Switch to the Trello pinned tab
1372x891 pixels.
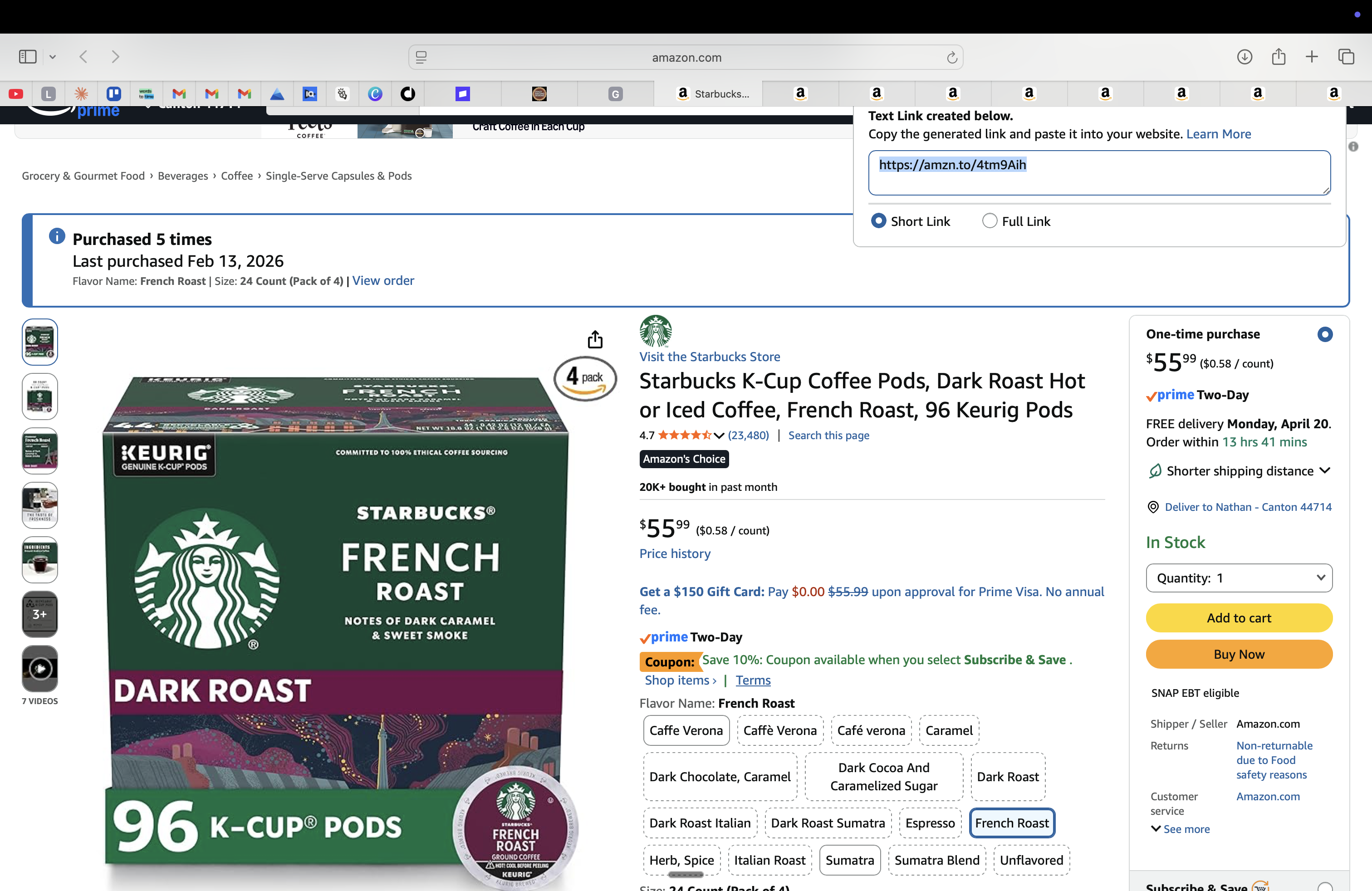(x=113, y=93)
